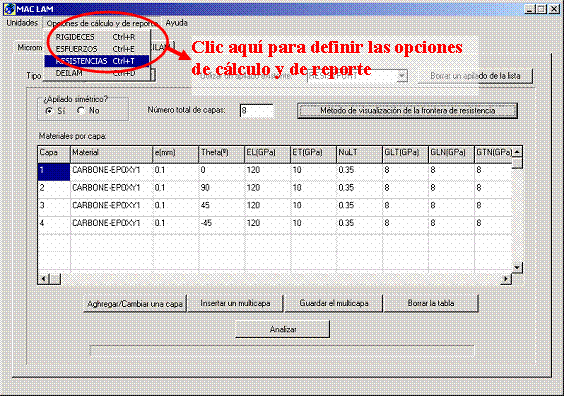Click Borrar un apilado de la lista
This screenshot has height=397, width=566.
(475, 76)
